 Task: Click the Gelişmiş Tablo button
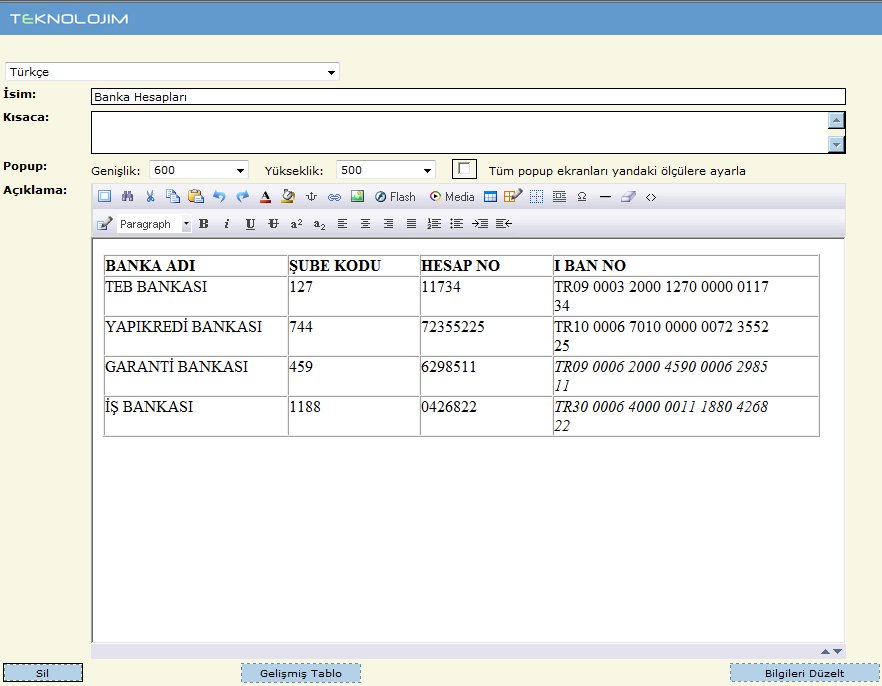point(301,673)
